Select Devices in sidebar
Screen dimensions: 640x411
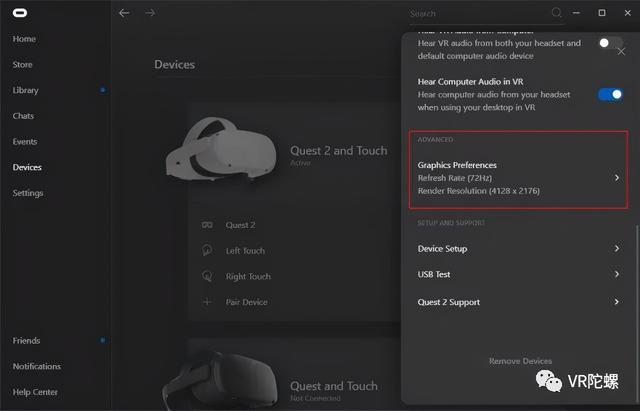(27, 168)
